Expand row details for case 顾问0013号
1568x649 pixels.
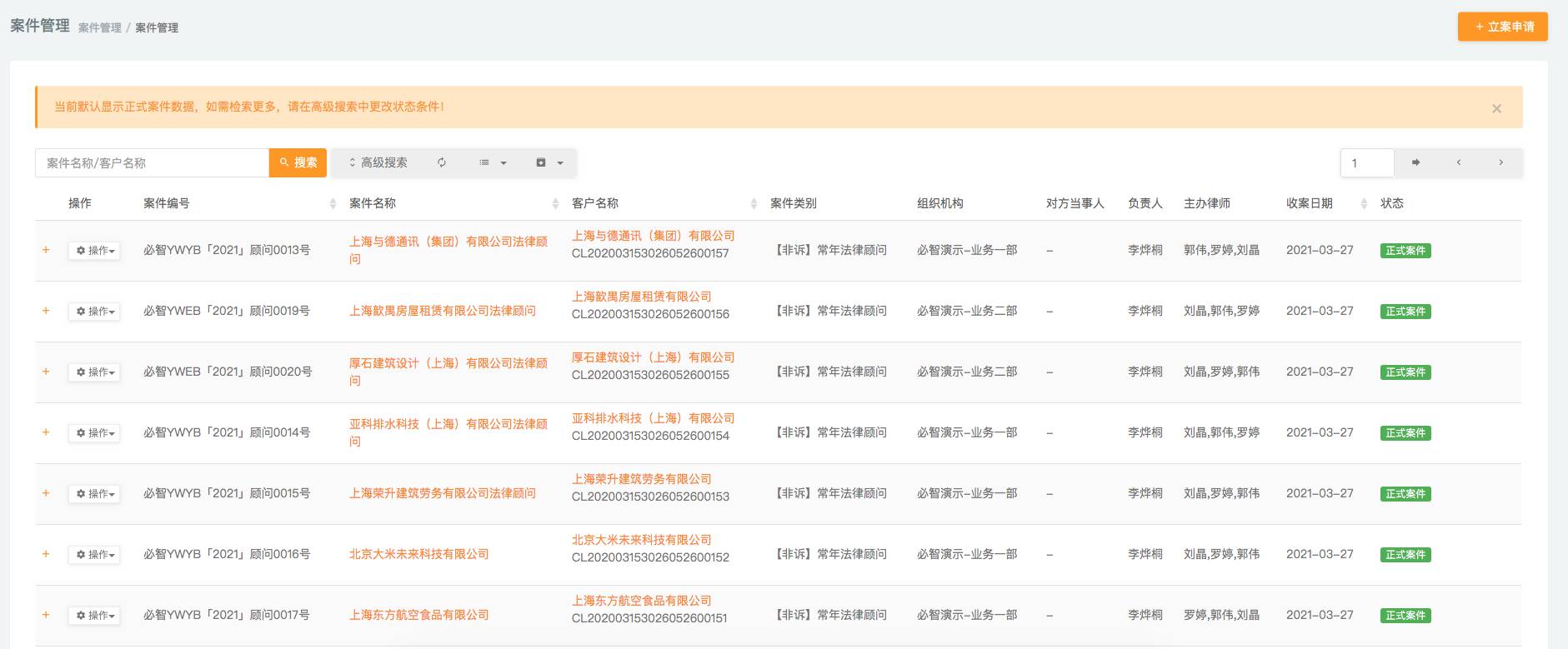[46, 250]
